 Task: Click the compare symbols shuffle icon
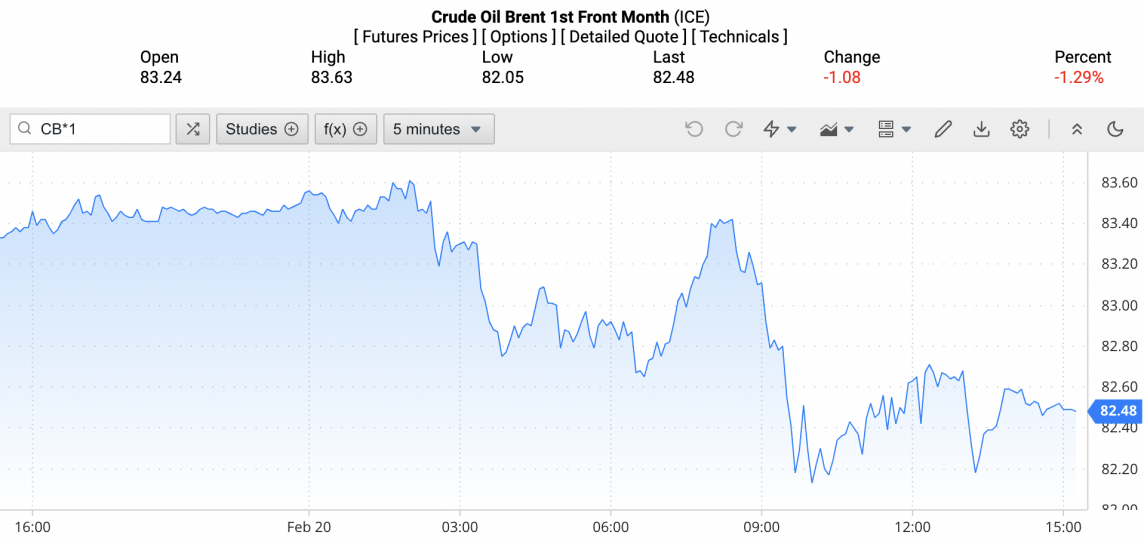[193, 129]
